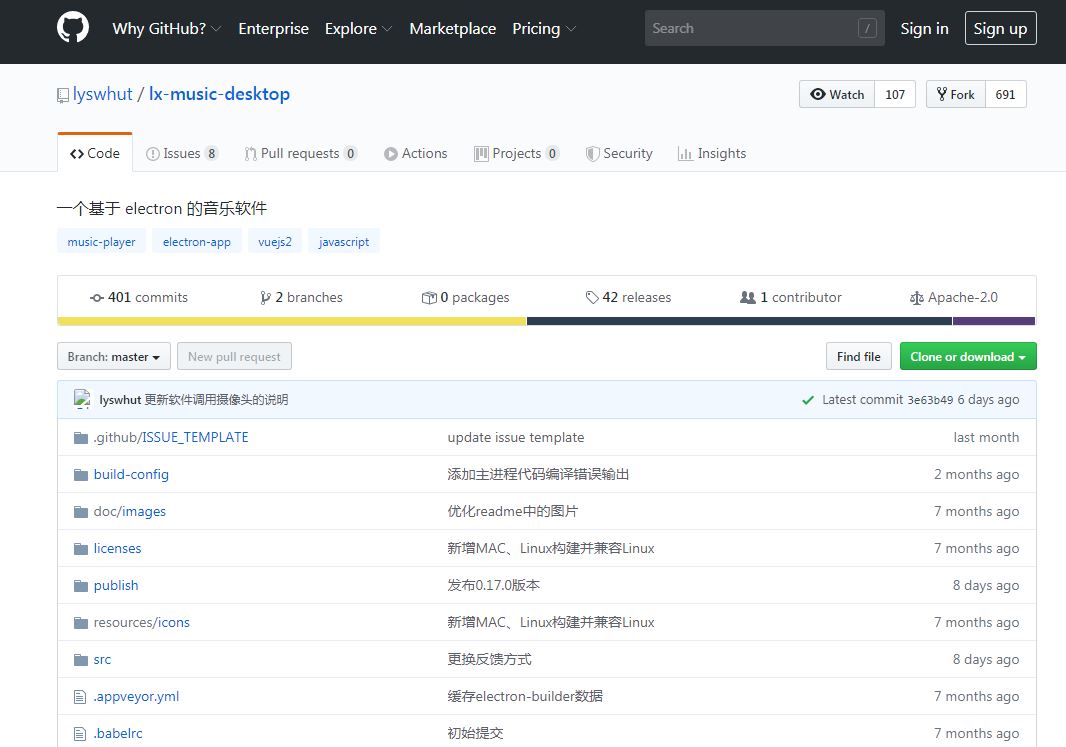
Task: Click the repository book icon beside lyswhut
Action: (x=63, y=95)
